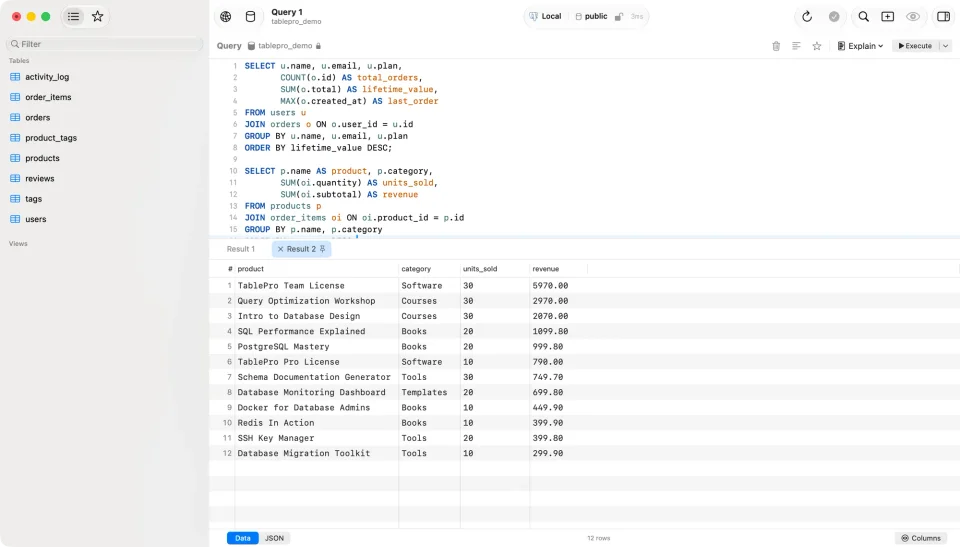The width and height of the screenshot is (960, 547).
Task: Switch to the Result 1 tab
Action: 241,249
